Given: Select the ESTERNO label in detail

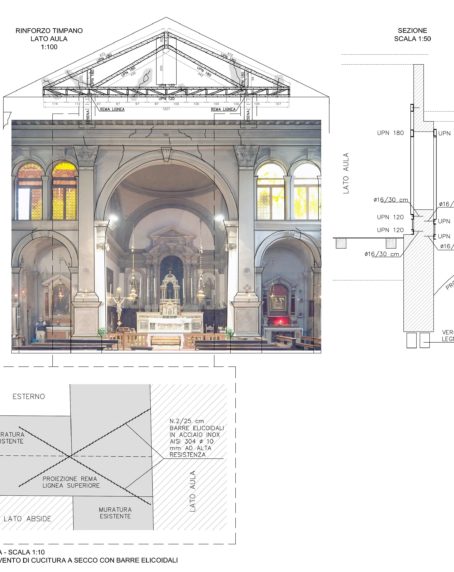Looking at the screenshot, I should (x=29, y=396).
